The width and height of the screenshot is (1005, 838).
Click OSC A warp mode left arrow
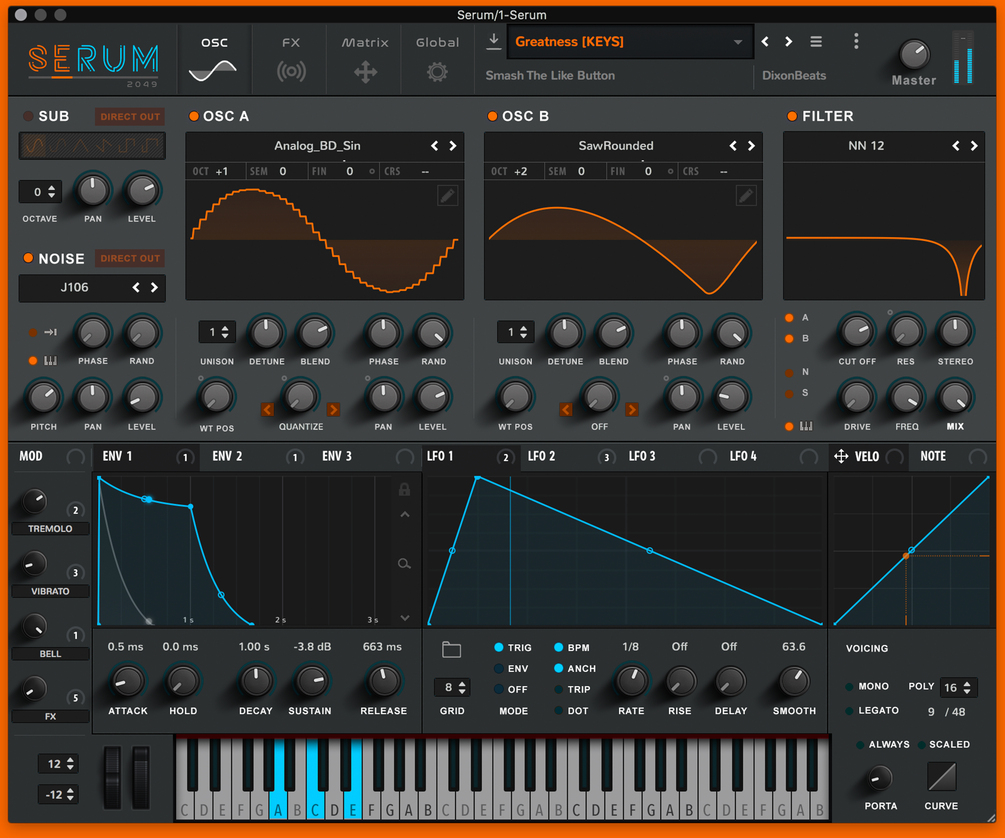tap(267, 410)
